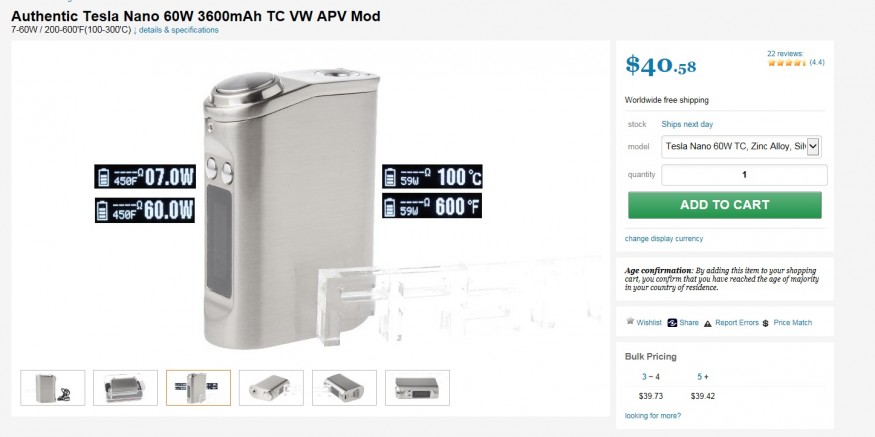Select fifth thumbnail showing mod bottom angle
Viewport: 875px width, 437px height.
click(x=344, y=388)
